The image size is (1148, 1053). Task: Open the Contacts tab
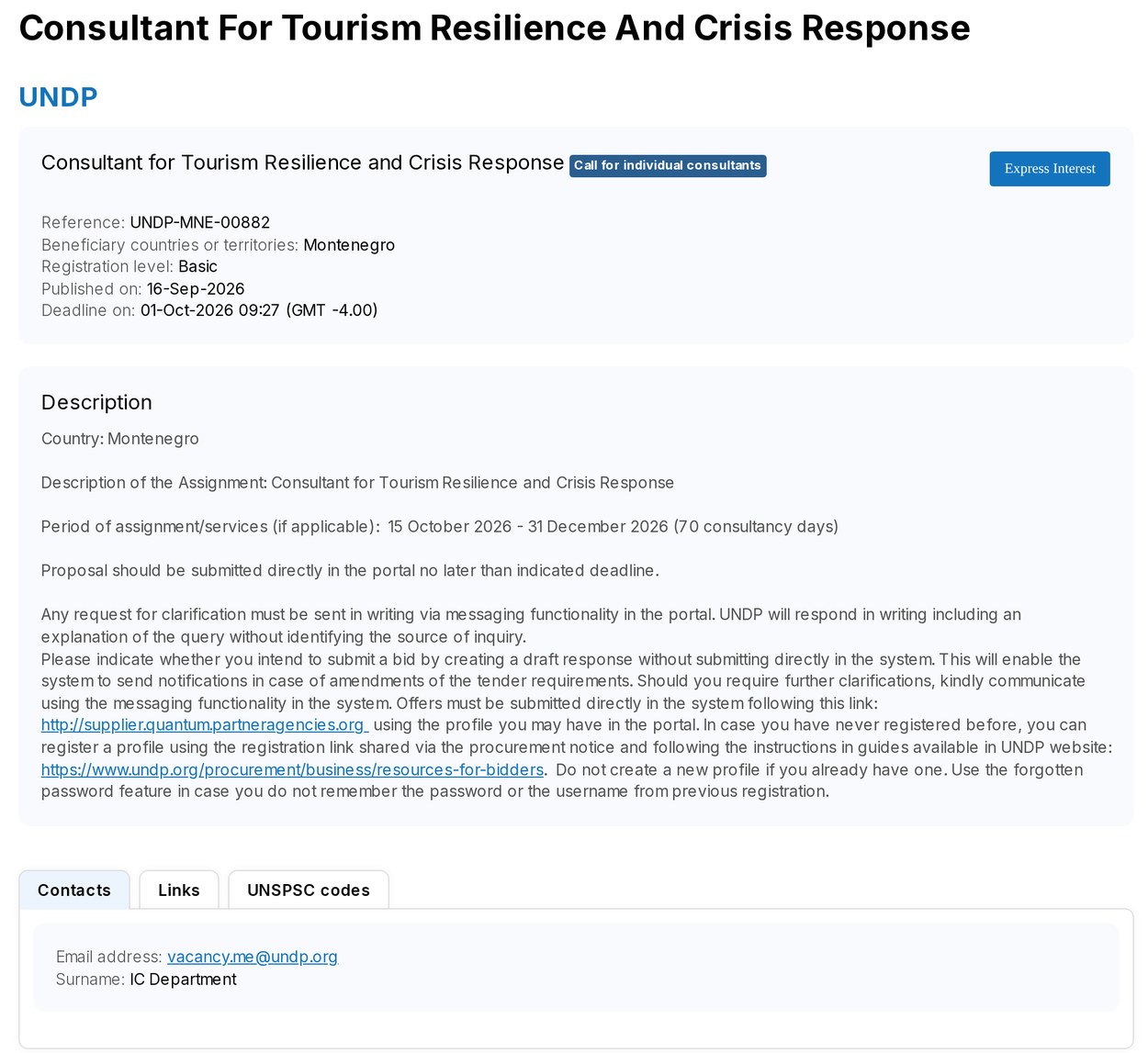(74, 891)
